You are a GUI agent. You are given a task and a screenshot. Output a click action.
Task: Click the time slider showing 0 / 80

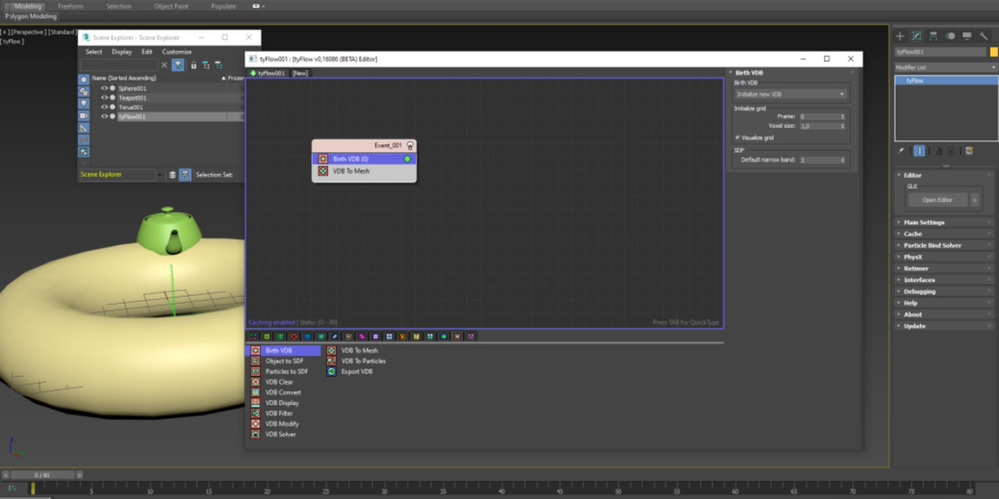click(43, 475)
